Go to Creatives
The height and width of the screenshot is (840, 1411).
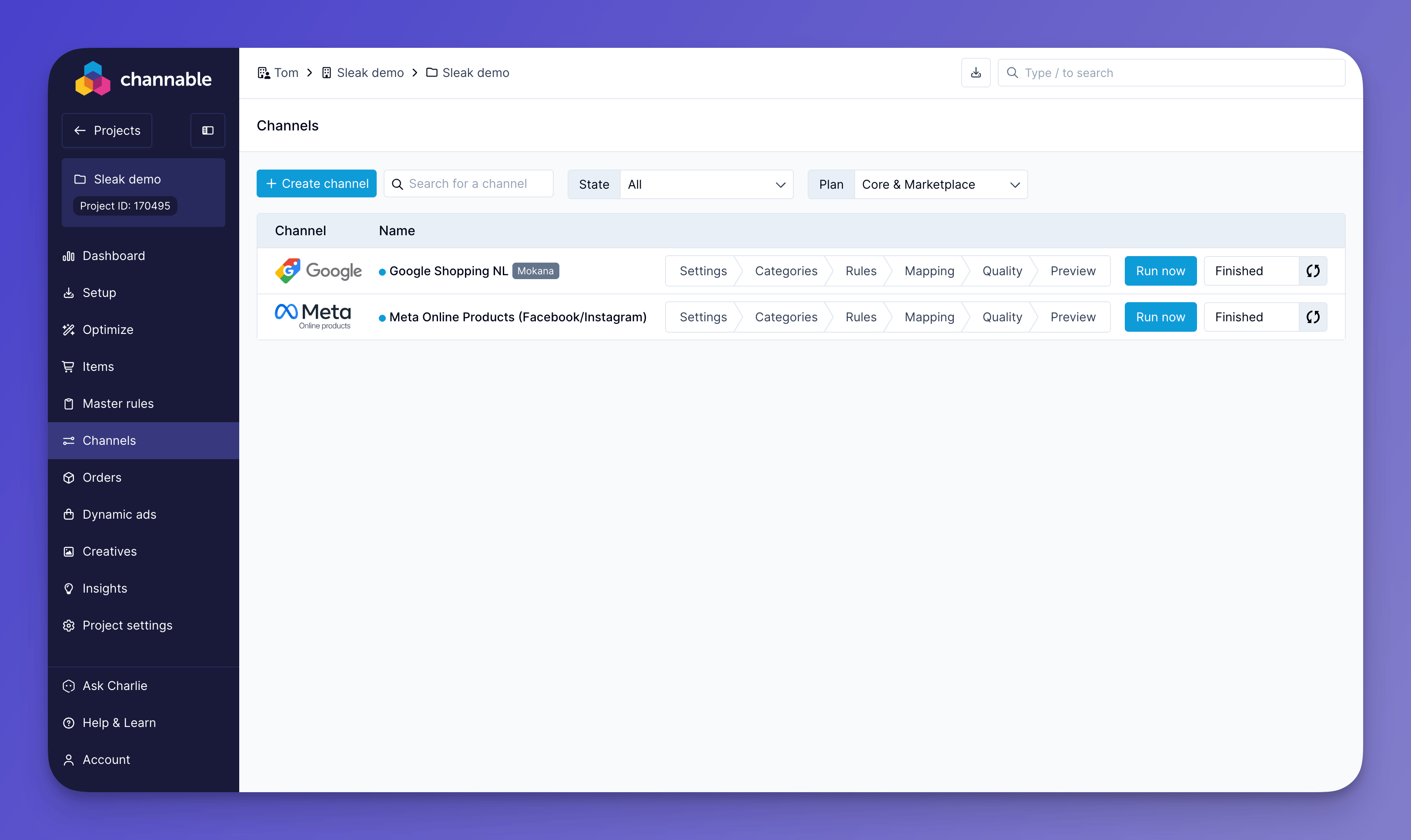coord(143,551)
